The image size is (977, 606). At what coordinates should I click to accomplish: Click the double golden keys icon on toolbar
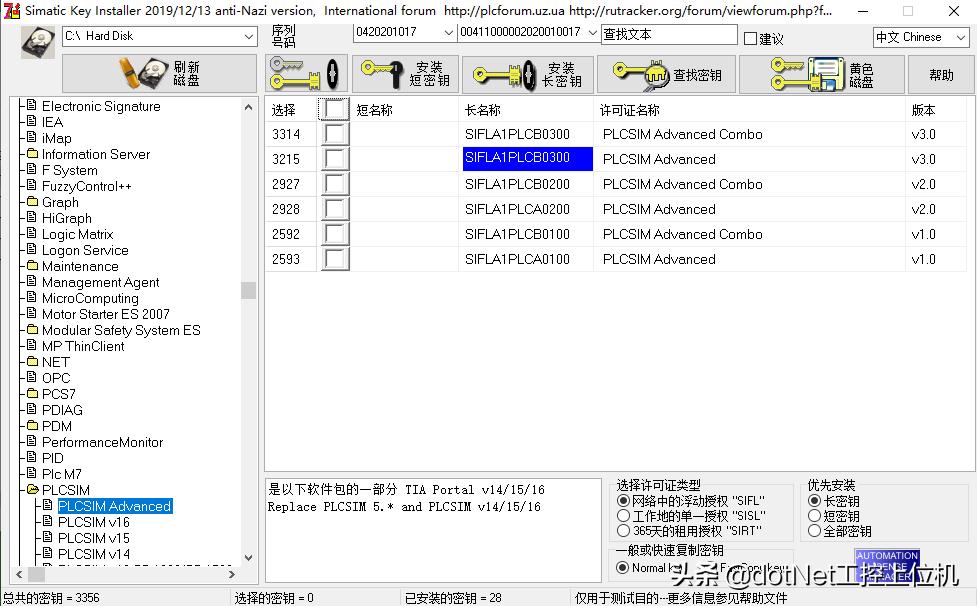click(x=297, y=73)
